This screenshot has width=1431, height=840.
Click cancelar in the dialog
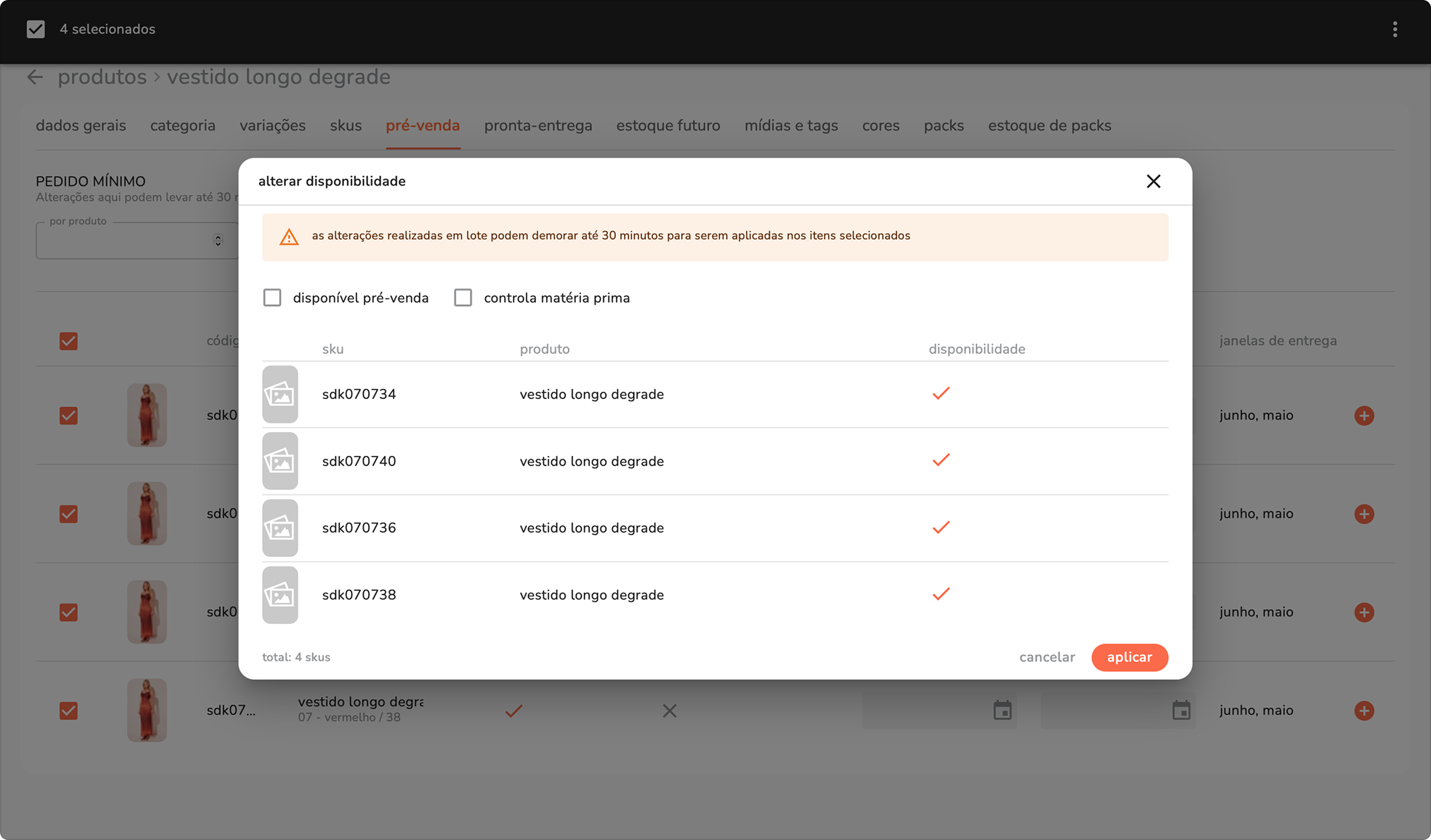pyautogui.click(x=1047, y=657)
